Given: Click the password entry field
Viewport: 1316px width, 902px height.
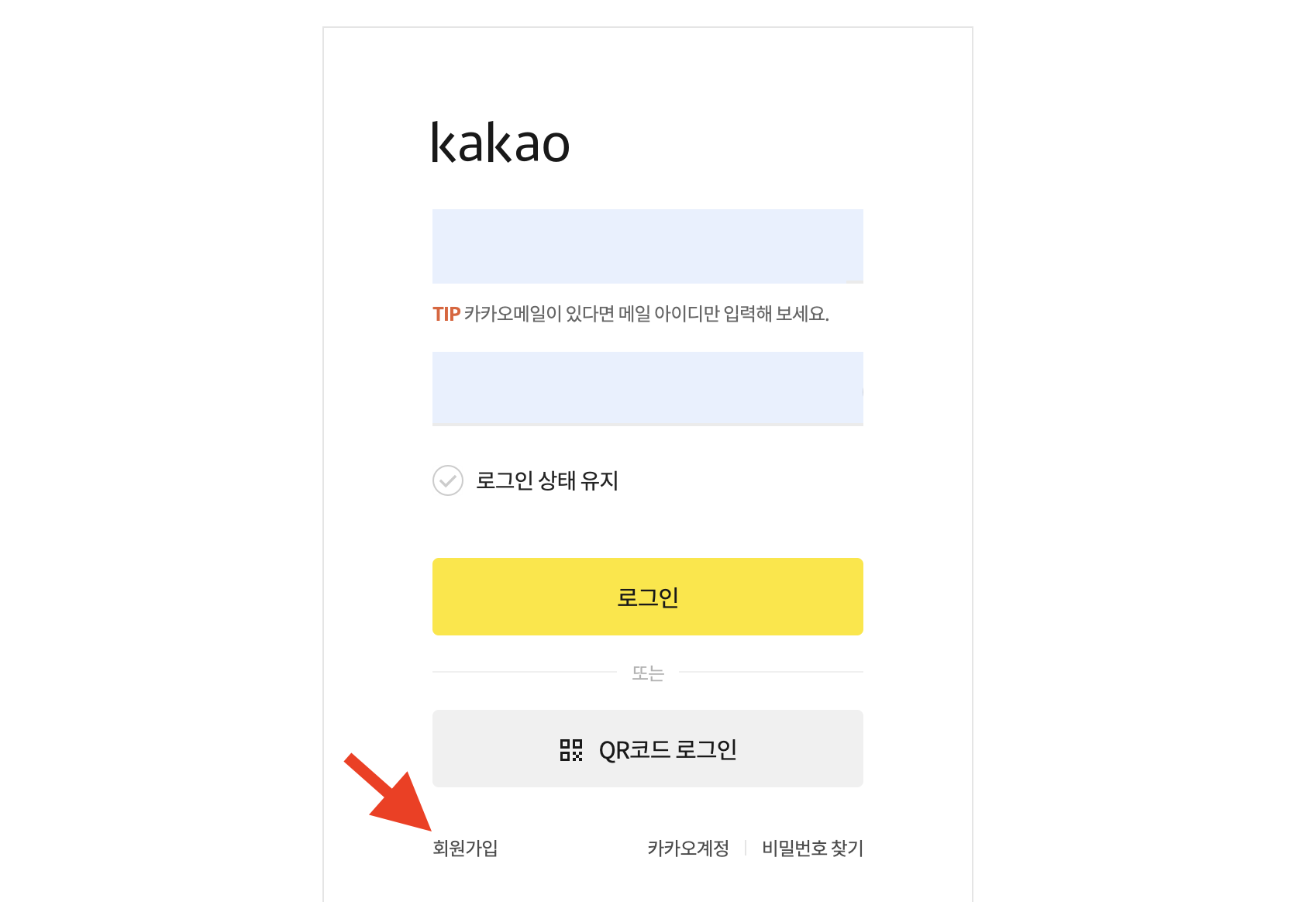Looking at the screenshot, I should click(x=647, y=387).
